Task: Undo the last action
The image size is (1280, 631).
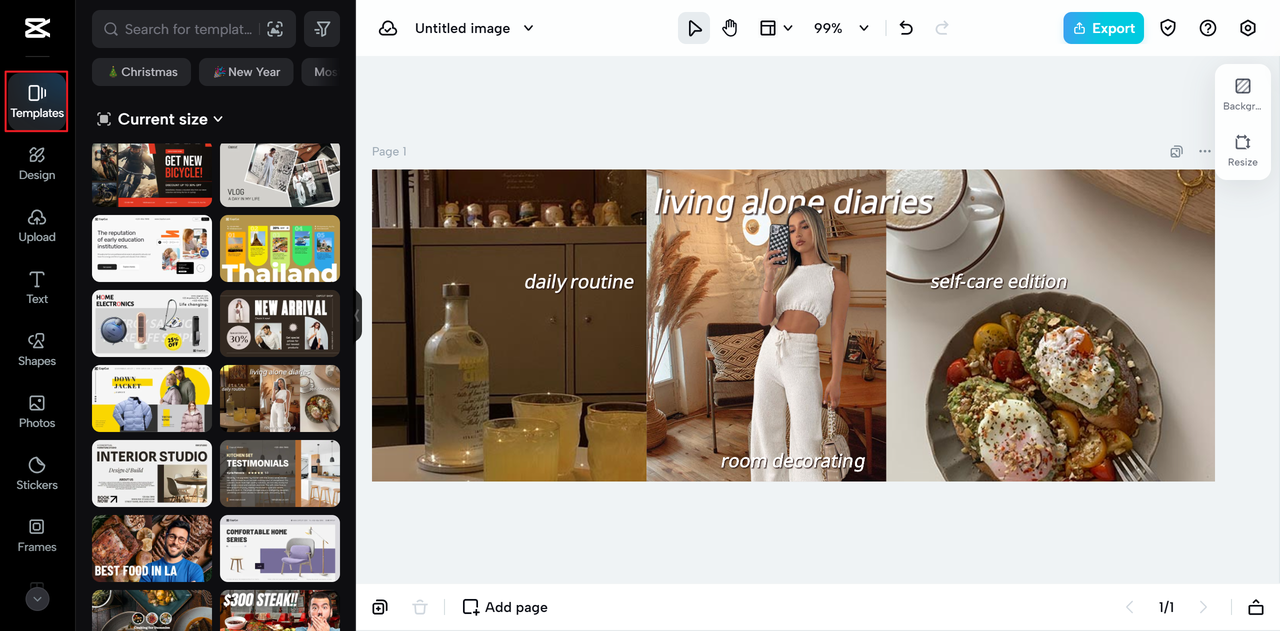Action: point(906,28)
